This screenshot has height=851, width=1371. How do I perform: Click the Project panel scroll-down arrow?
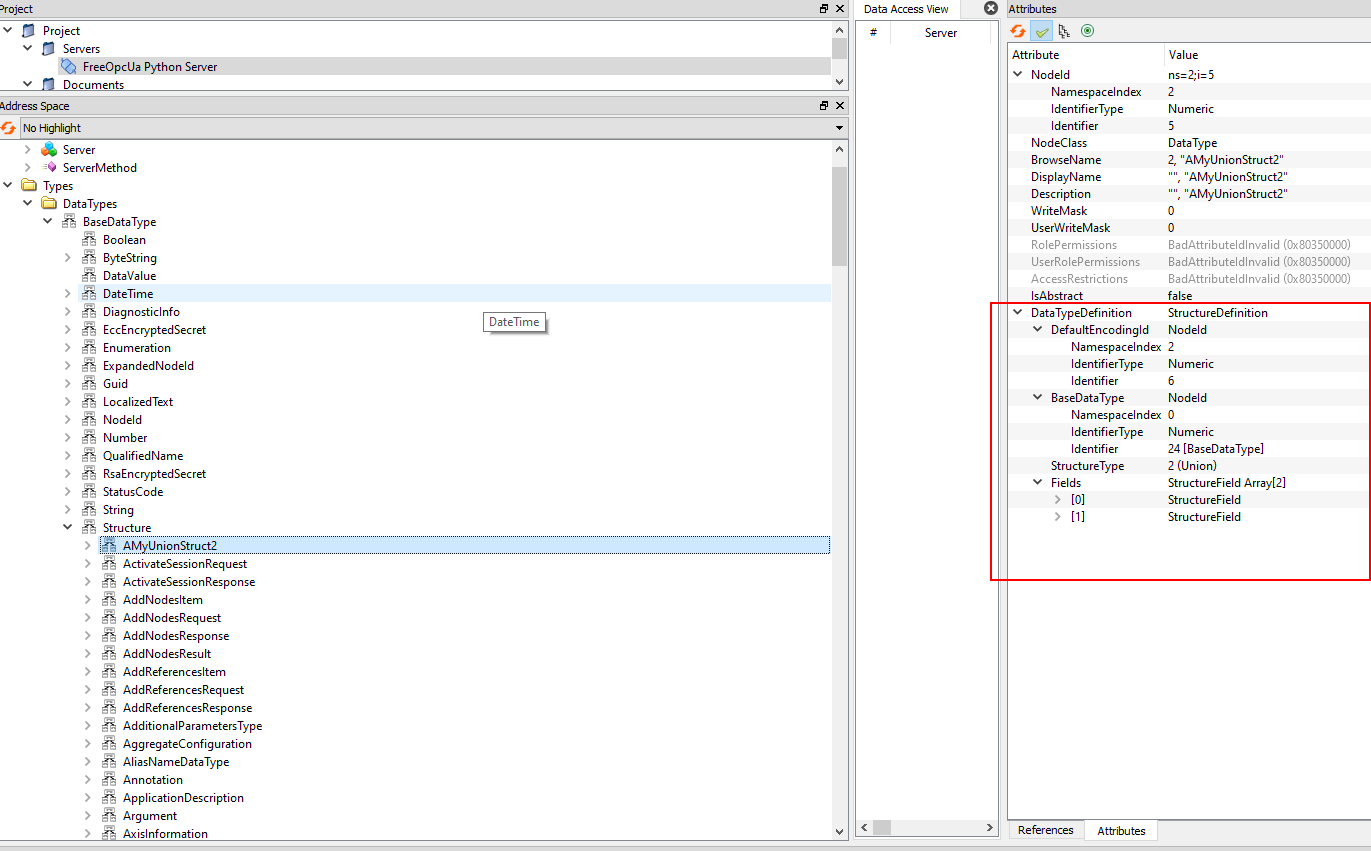click(x=839, y=83)
